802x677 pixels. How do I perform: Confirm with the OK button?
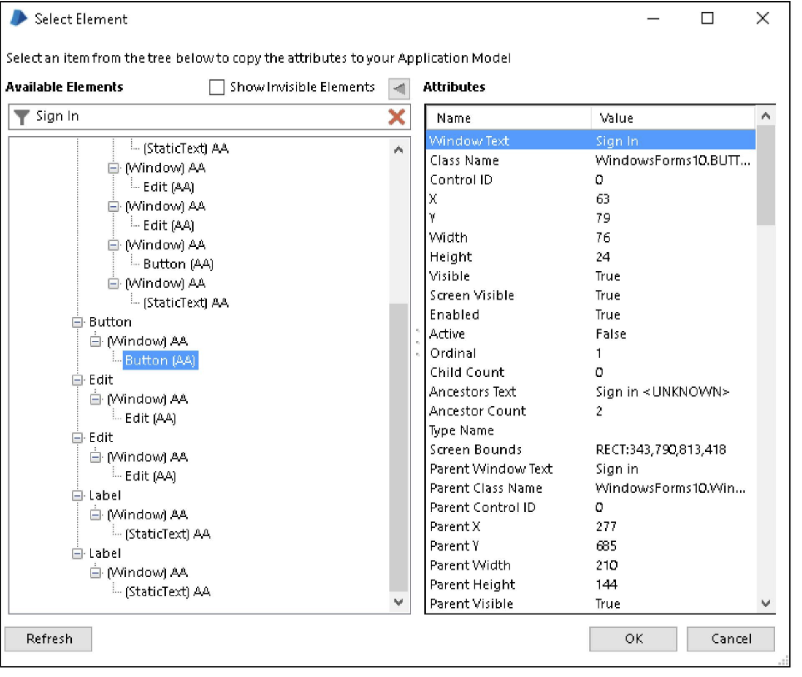coord(633,639)
